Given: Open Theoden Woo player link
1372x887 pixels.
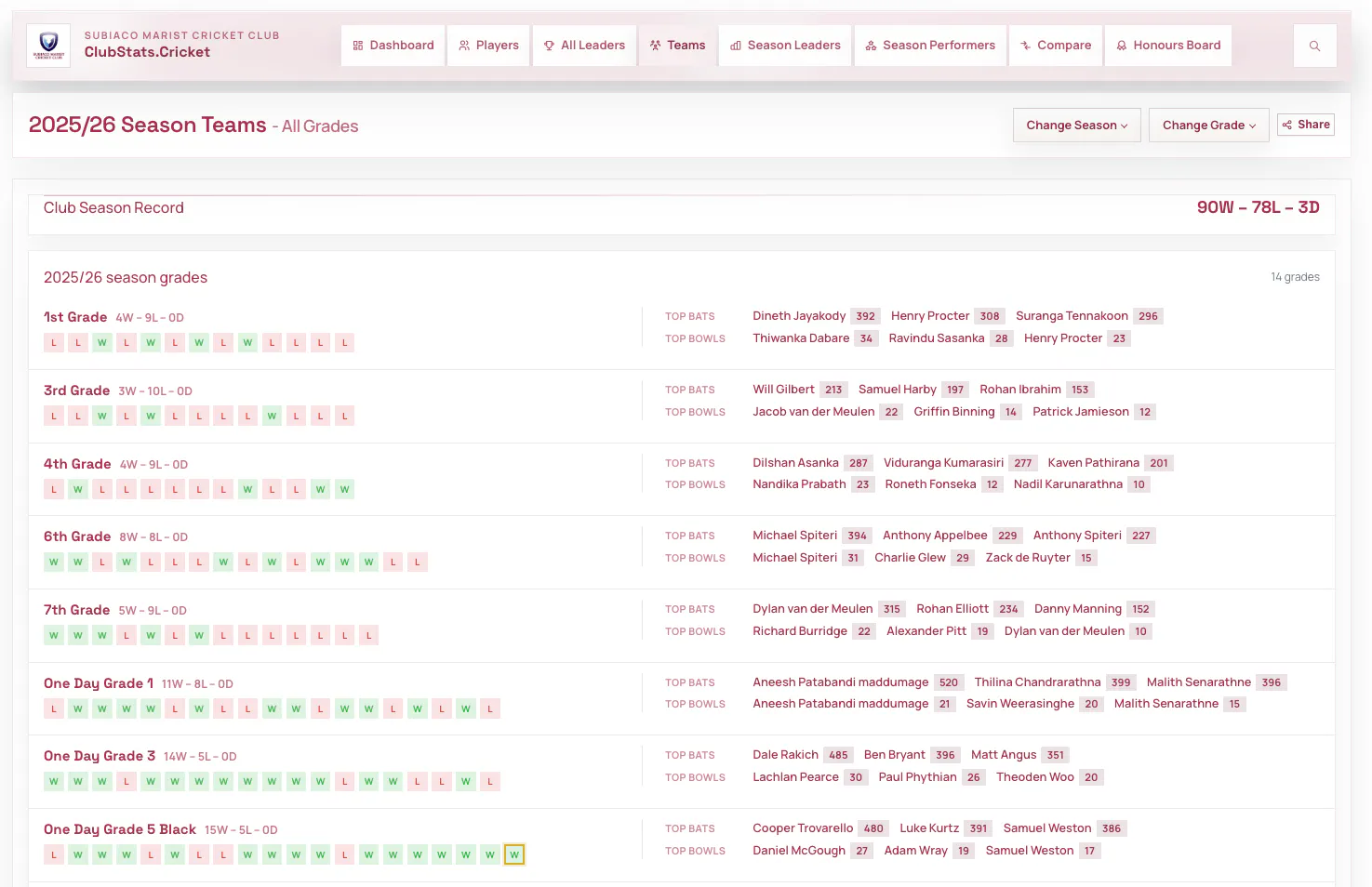Looking at the screenshot, I should (x=1035, y=777).
